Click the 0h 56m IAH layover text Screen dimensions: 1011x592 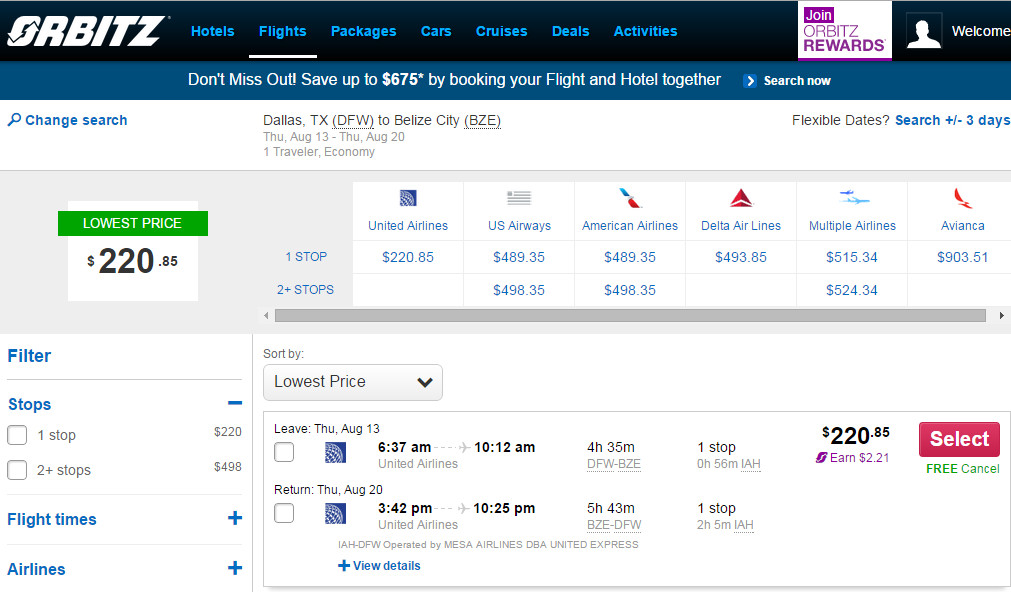tap(729, 464)
